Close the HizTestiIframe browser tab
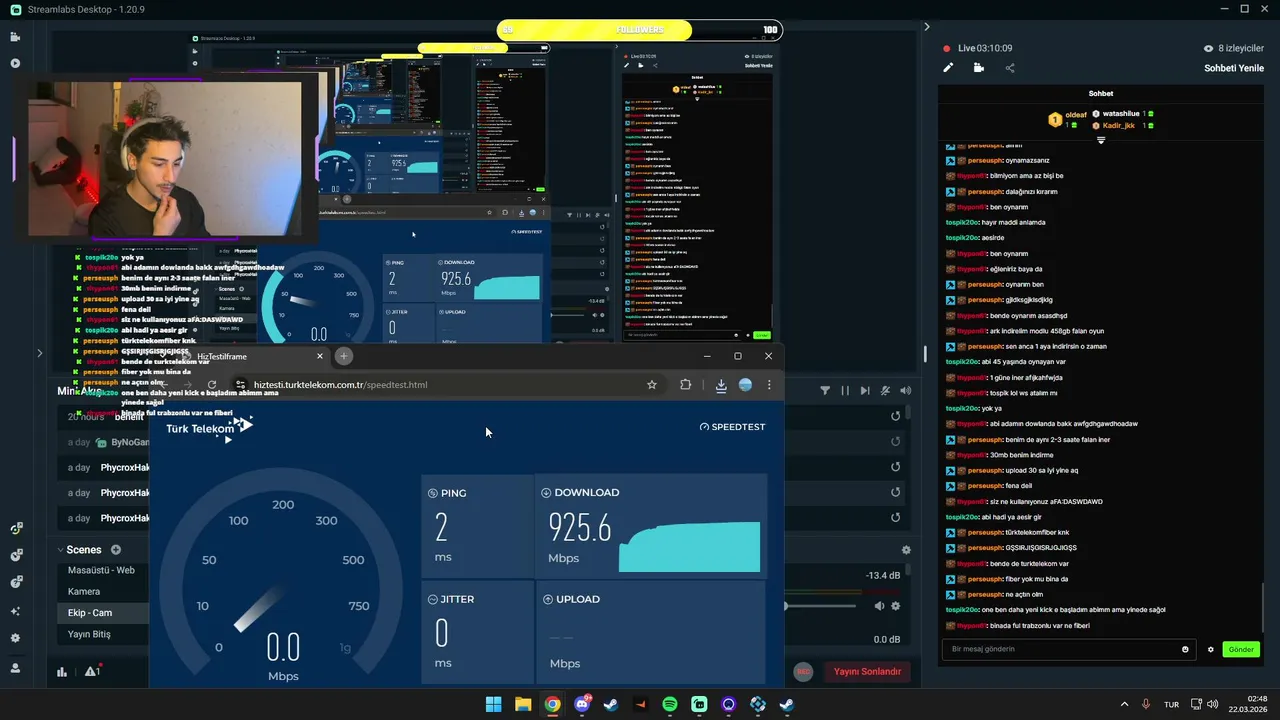This screenshot has height=720, width=1280. [x=320, y=356]
